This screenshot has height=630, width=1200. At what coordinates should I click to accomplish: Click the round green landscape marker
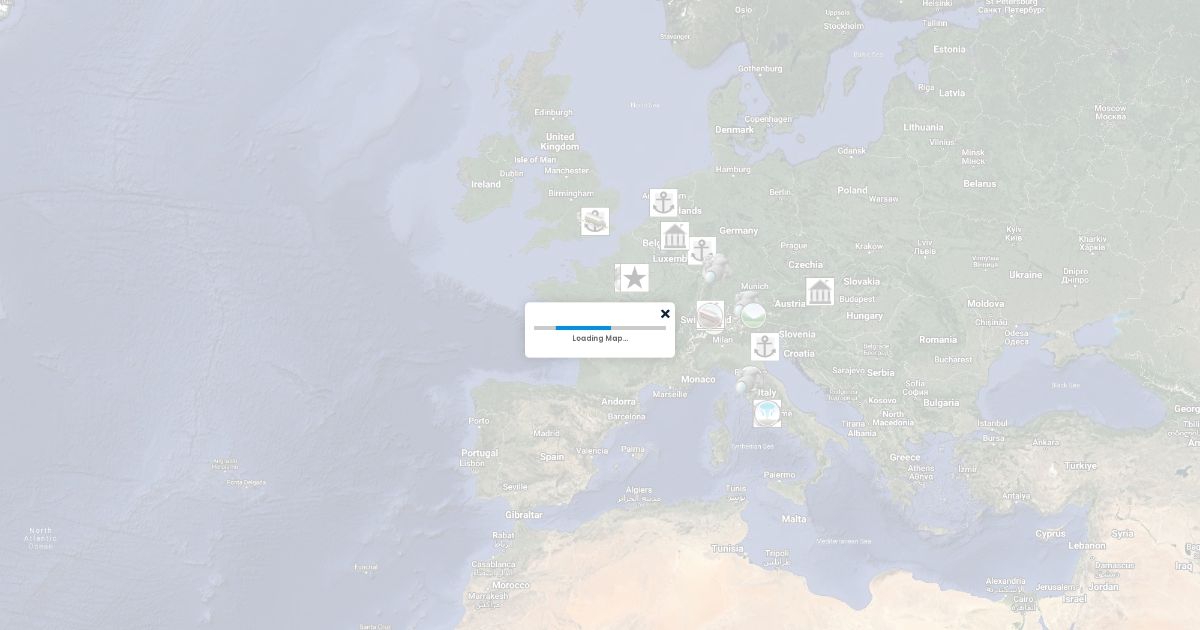[754, 316]
